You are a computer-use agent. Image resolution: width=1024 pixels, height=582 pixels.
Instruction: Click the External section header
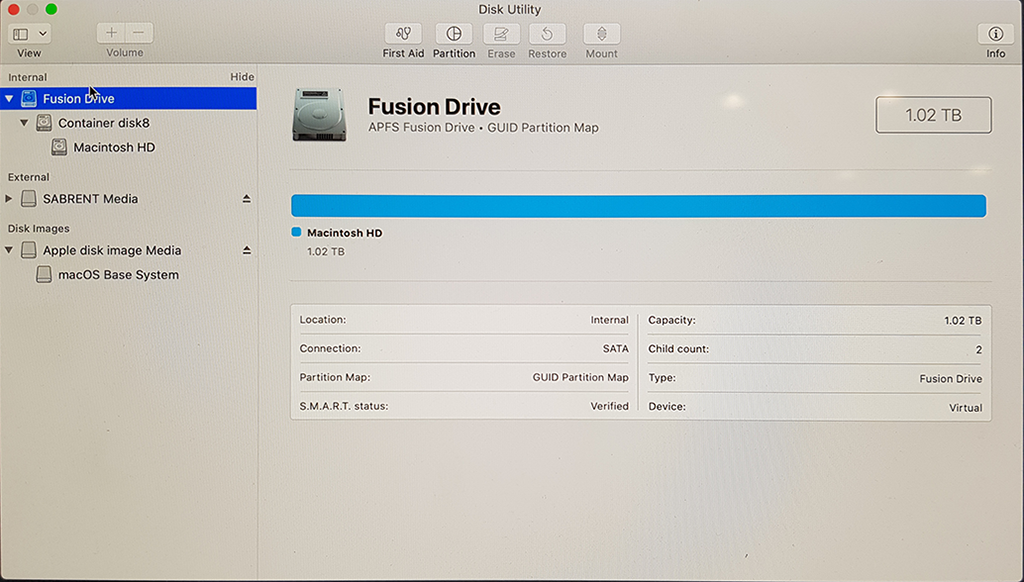(x=28, y=177)
